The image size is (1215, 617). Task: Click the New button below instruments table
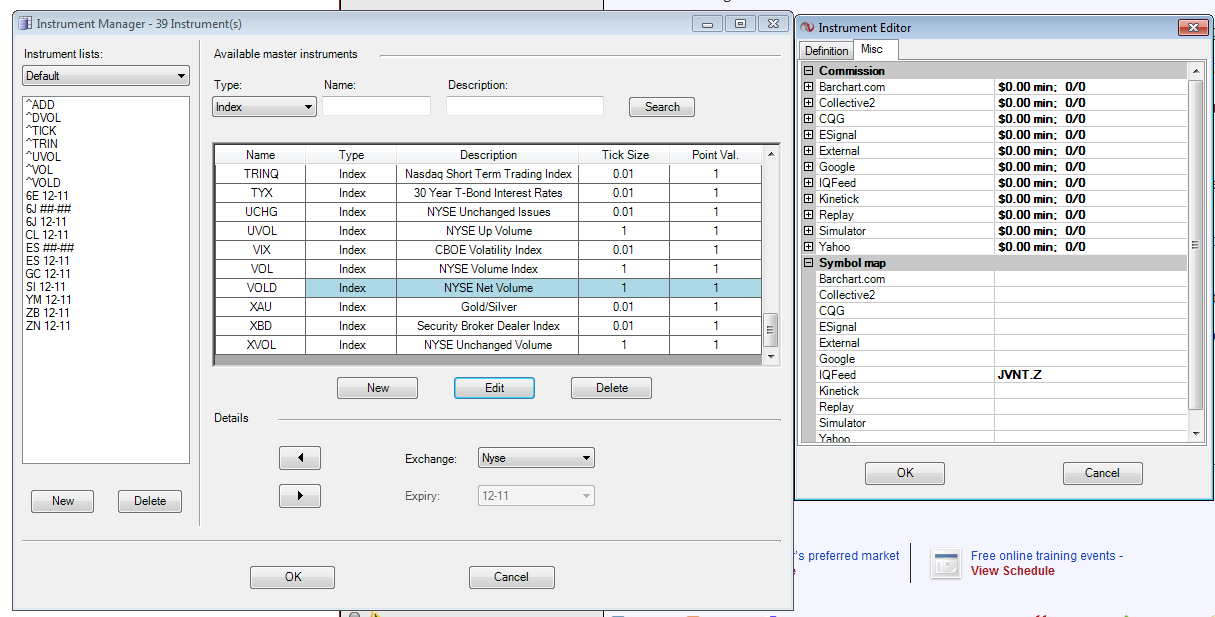click(378, 388)
